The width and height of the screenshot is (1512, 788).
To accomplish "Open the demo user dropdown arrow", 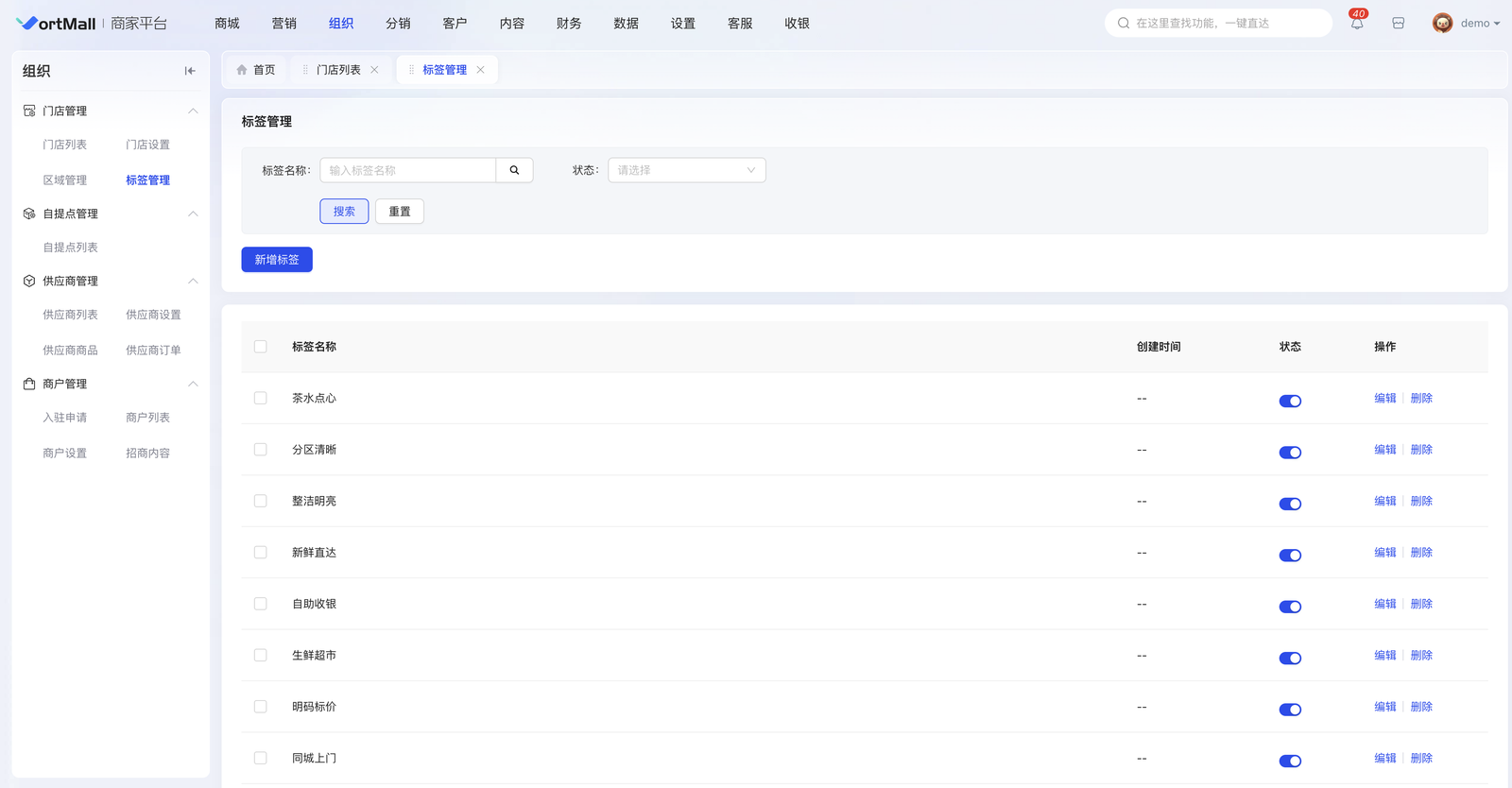I will (1497, 24).
